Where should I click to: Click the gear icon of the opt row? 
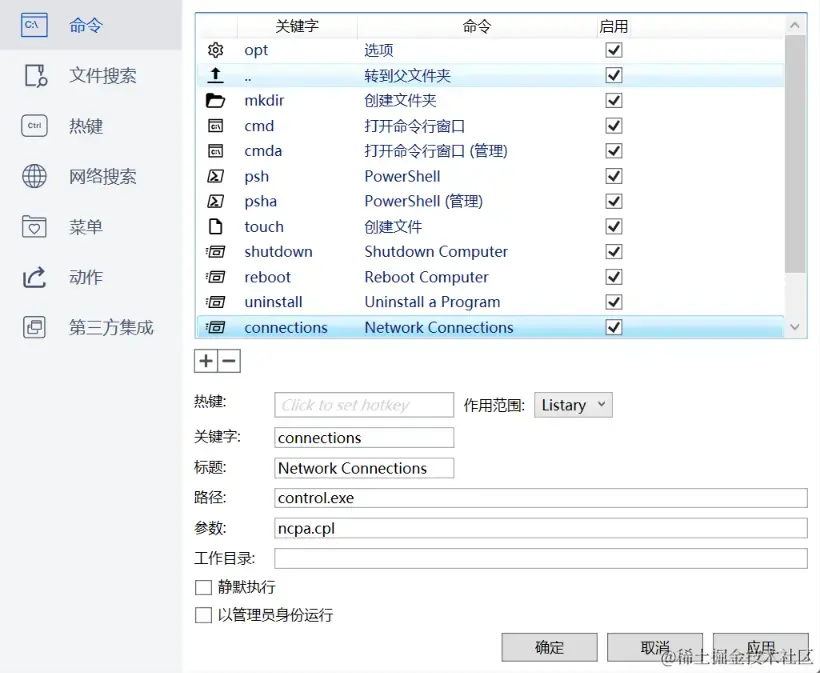215,50
